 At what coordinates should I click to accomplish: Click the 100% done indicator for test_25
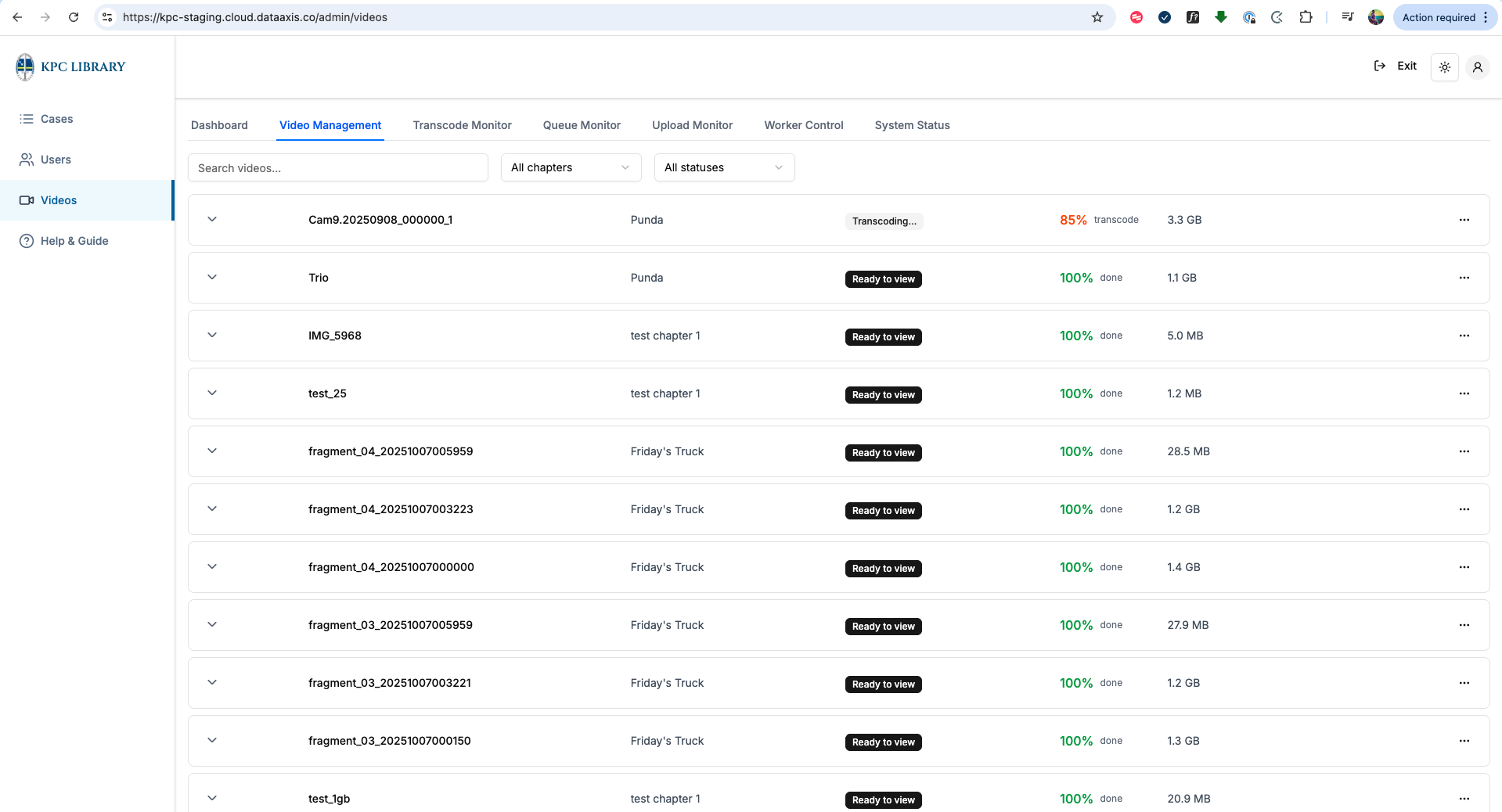(1091, 393)
